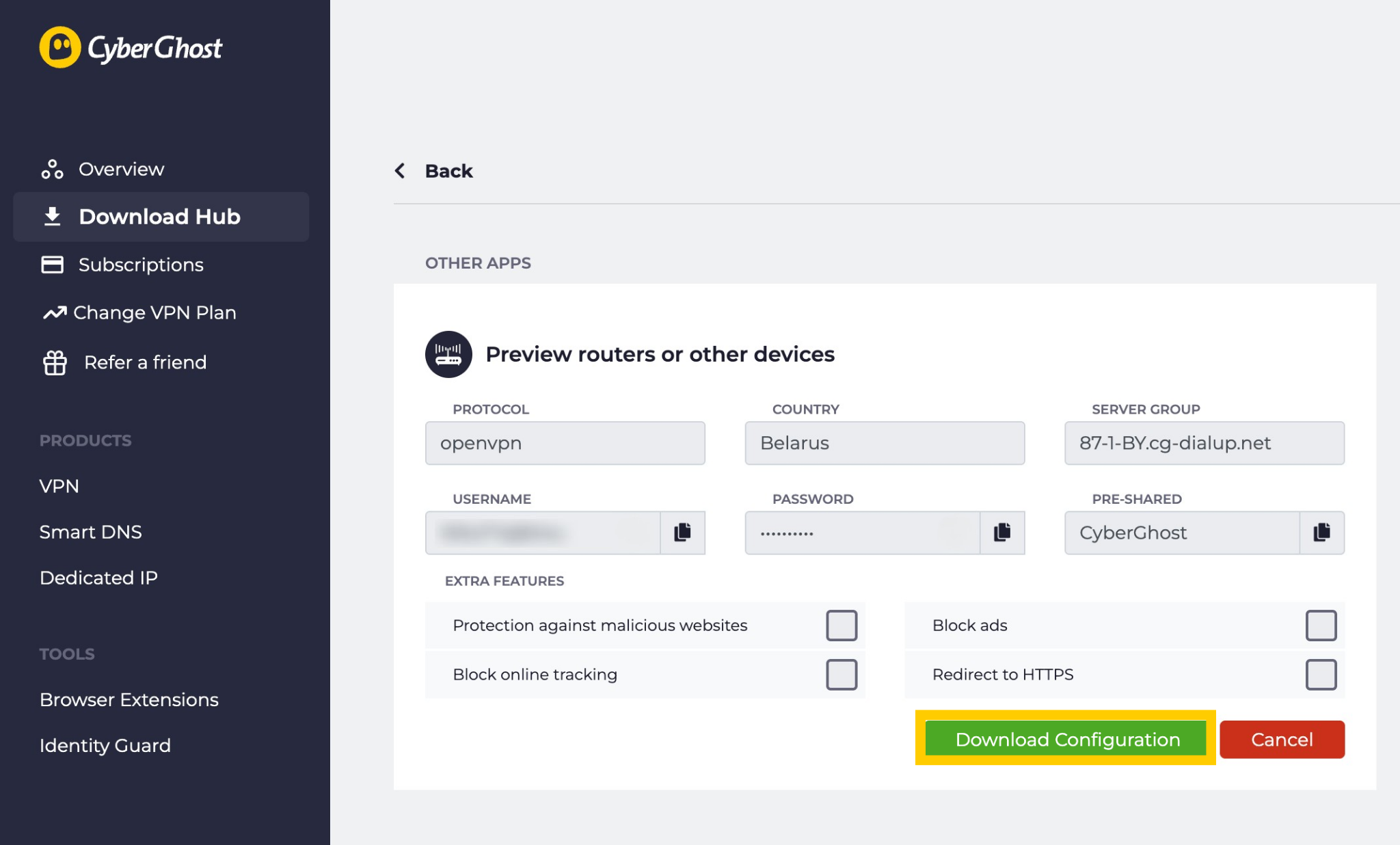Image resolution: width=1400 pixels, height=845 pixels.
Task: Copy the pre-shared key
Action: pyautogui.click(x=1322, y=533)
